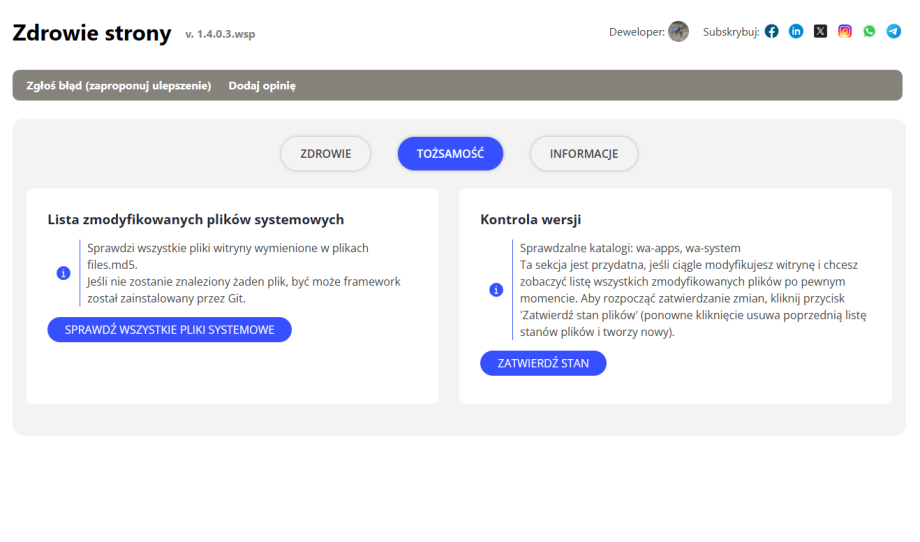The width and height of the screenshot is (920, 542).
Task: Click 'Zgłoś błąd (zaproponuj ulepszenie)' link
Action: coord(119,85)
